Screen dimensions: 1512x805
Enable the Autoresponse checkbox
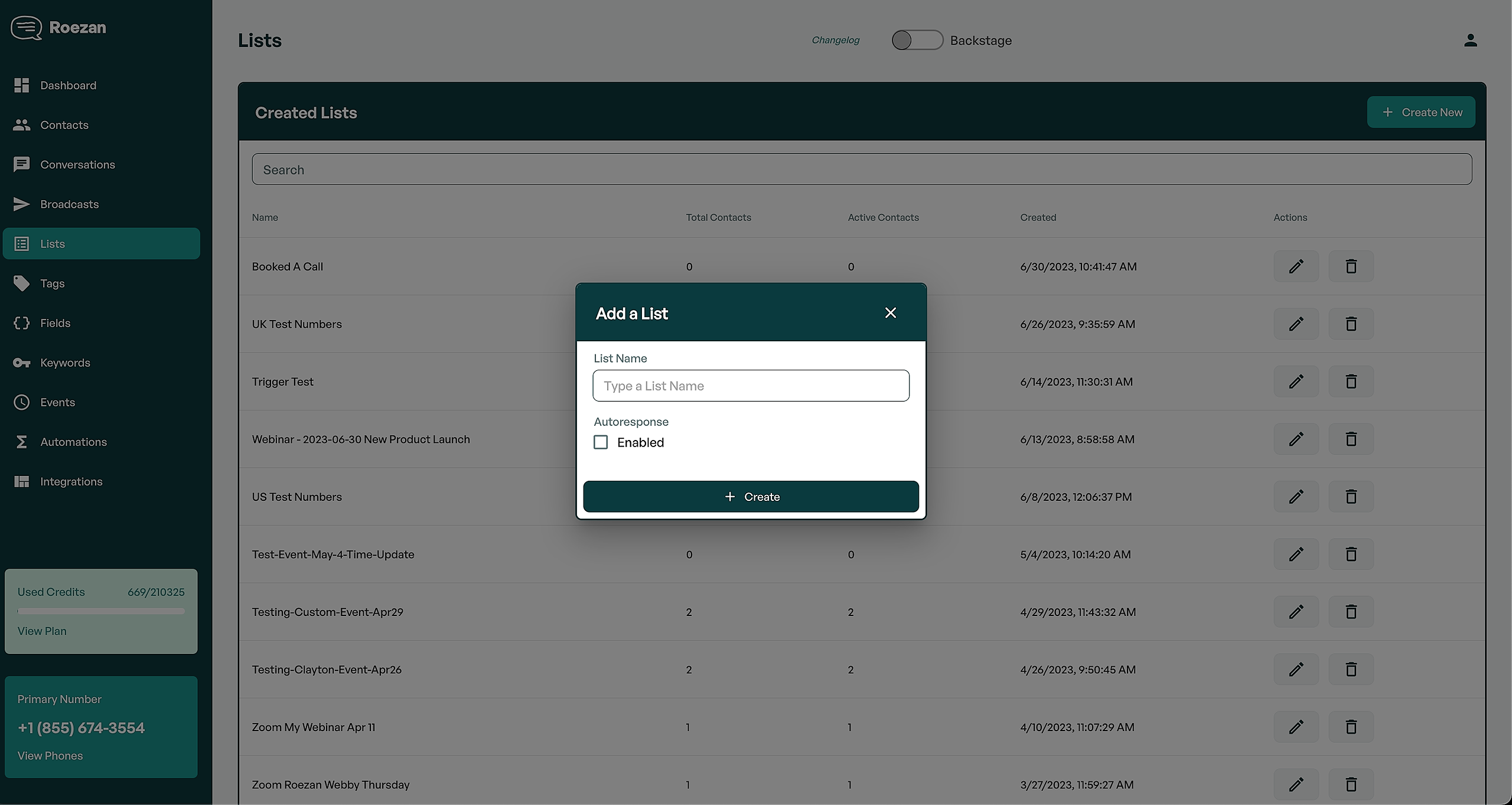click(x=601, y=442)
